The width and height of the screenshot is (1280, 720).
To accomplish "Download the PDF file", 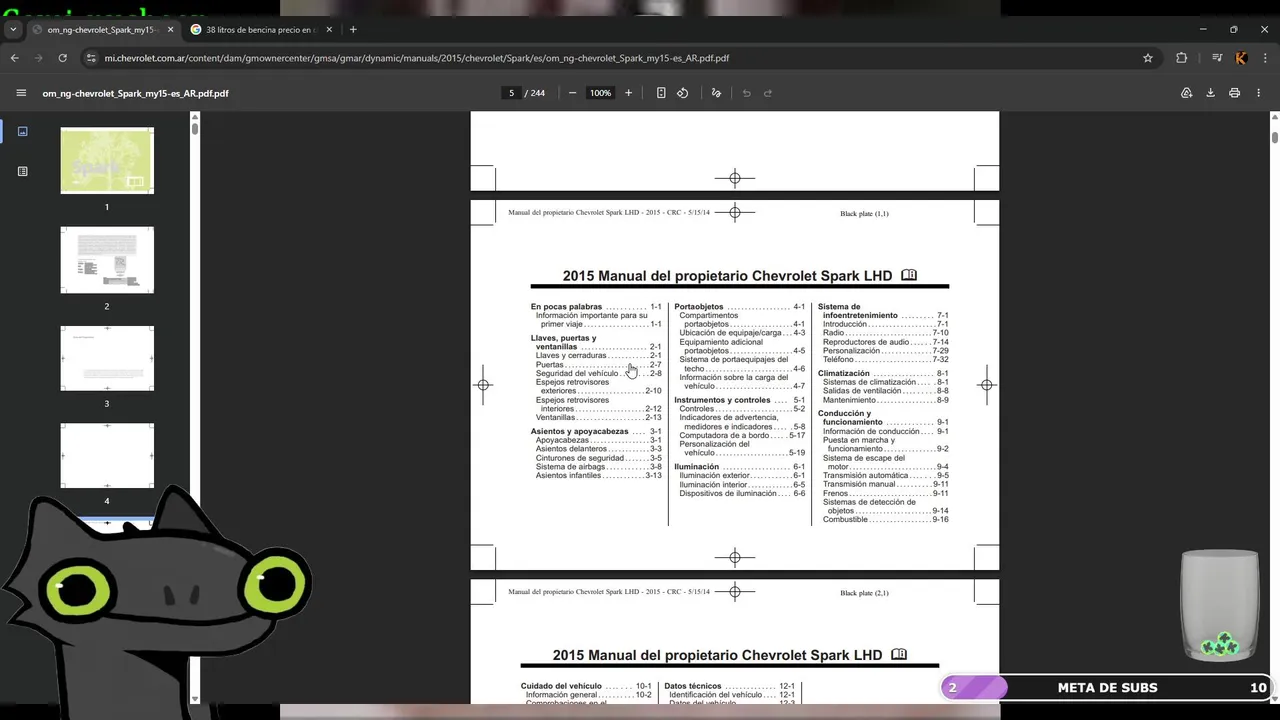I will pos(1210,93).
